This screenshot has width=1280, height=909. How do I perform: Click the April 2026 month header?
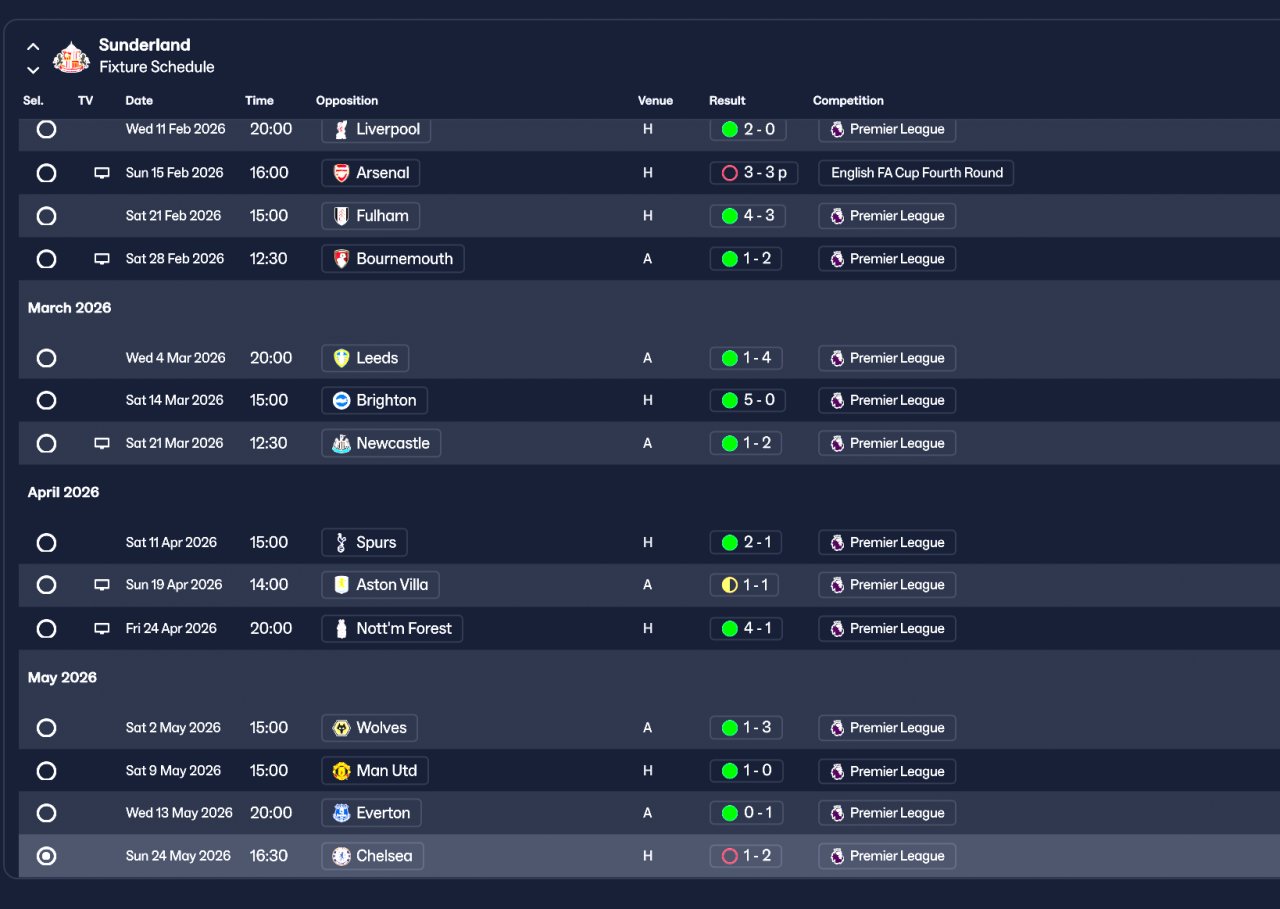[64, 493]
